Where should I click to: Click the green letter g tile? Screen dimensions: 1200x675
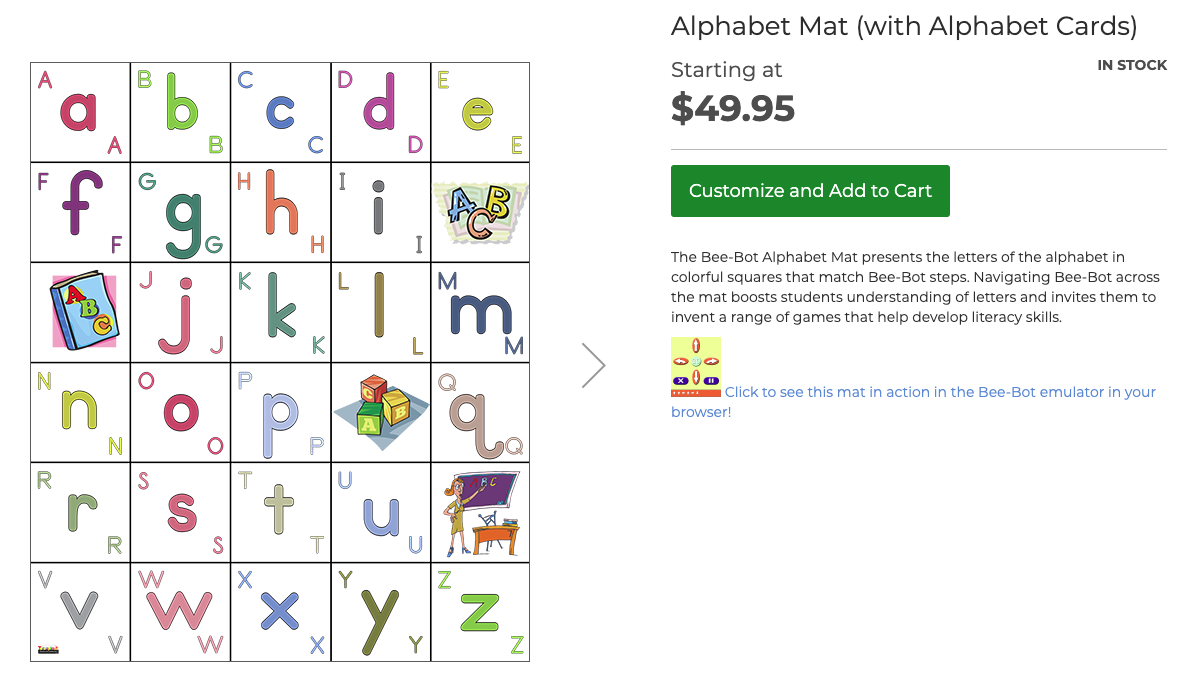[181, 212]
